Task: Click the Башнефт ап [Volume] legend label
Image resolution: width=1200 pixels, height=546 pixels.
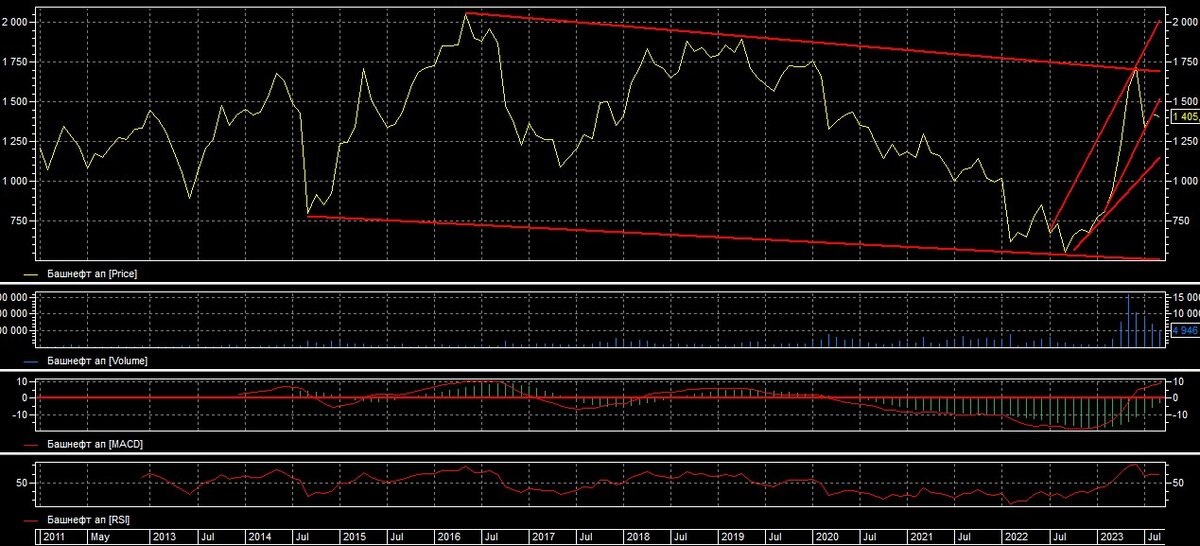Action: click(98, 360)
